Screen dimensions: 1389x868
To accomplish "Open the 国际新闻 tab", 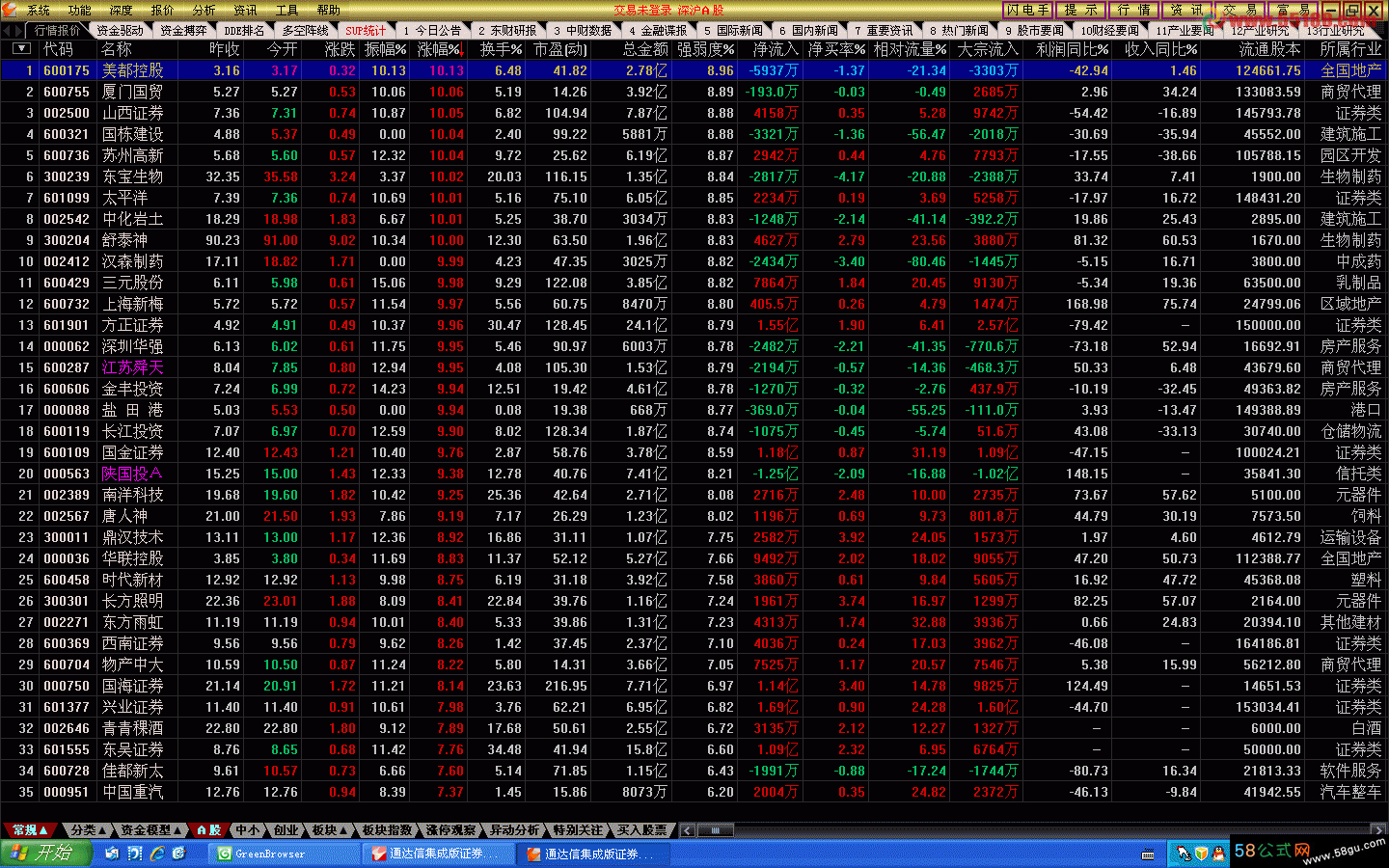I will click(x=734, y=31).
